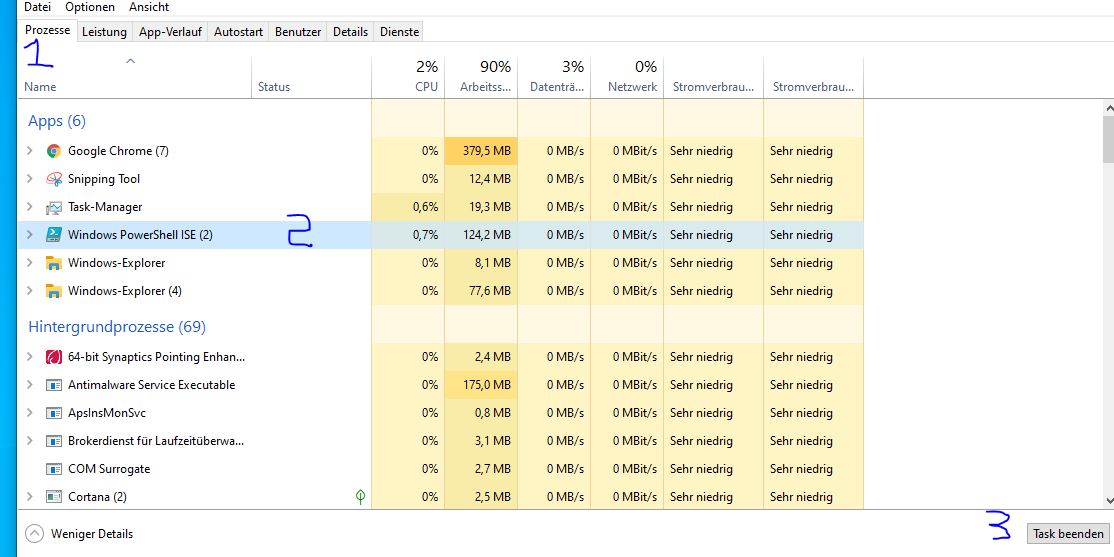Click the Task-Manager process icon

coord(53,207)
